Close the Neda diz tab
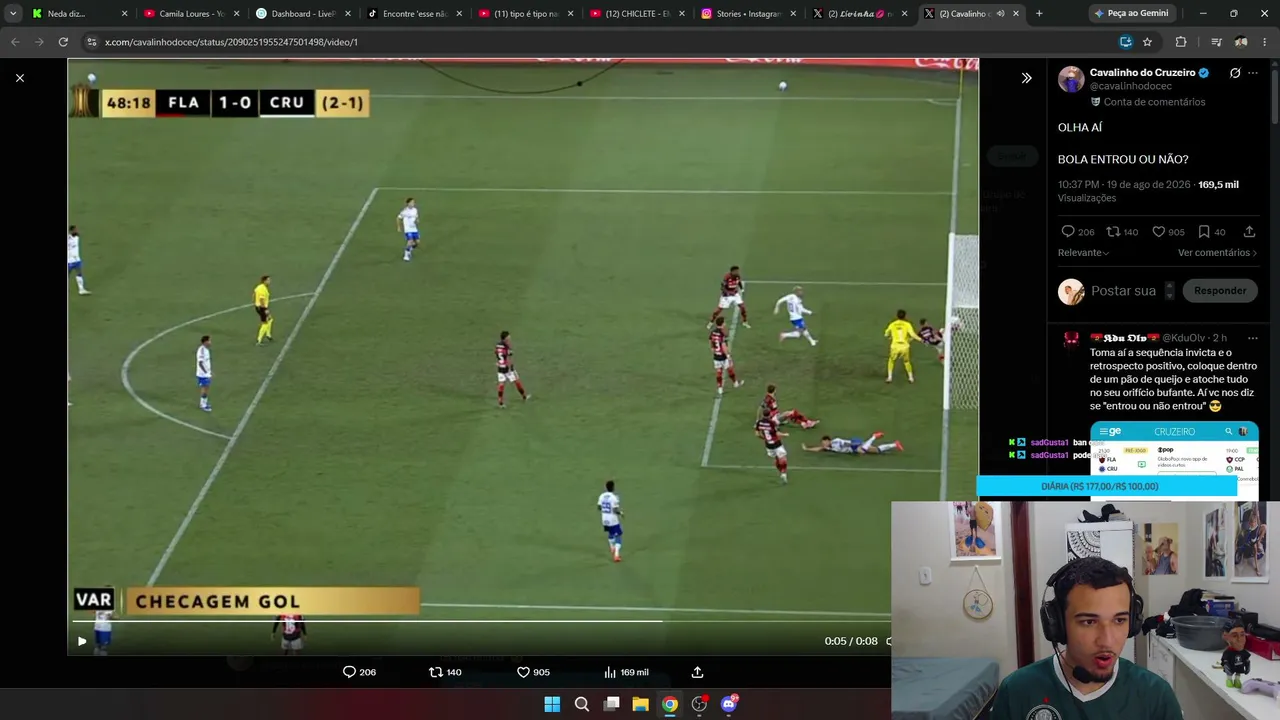 pos(125,14)
